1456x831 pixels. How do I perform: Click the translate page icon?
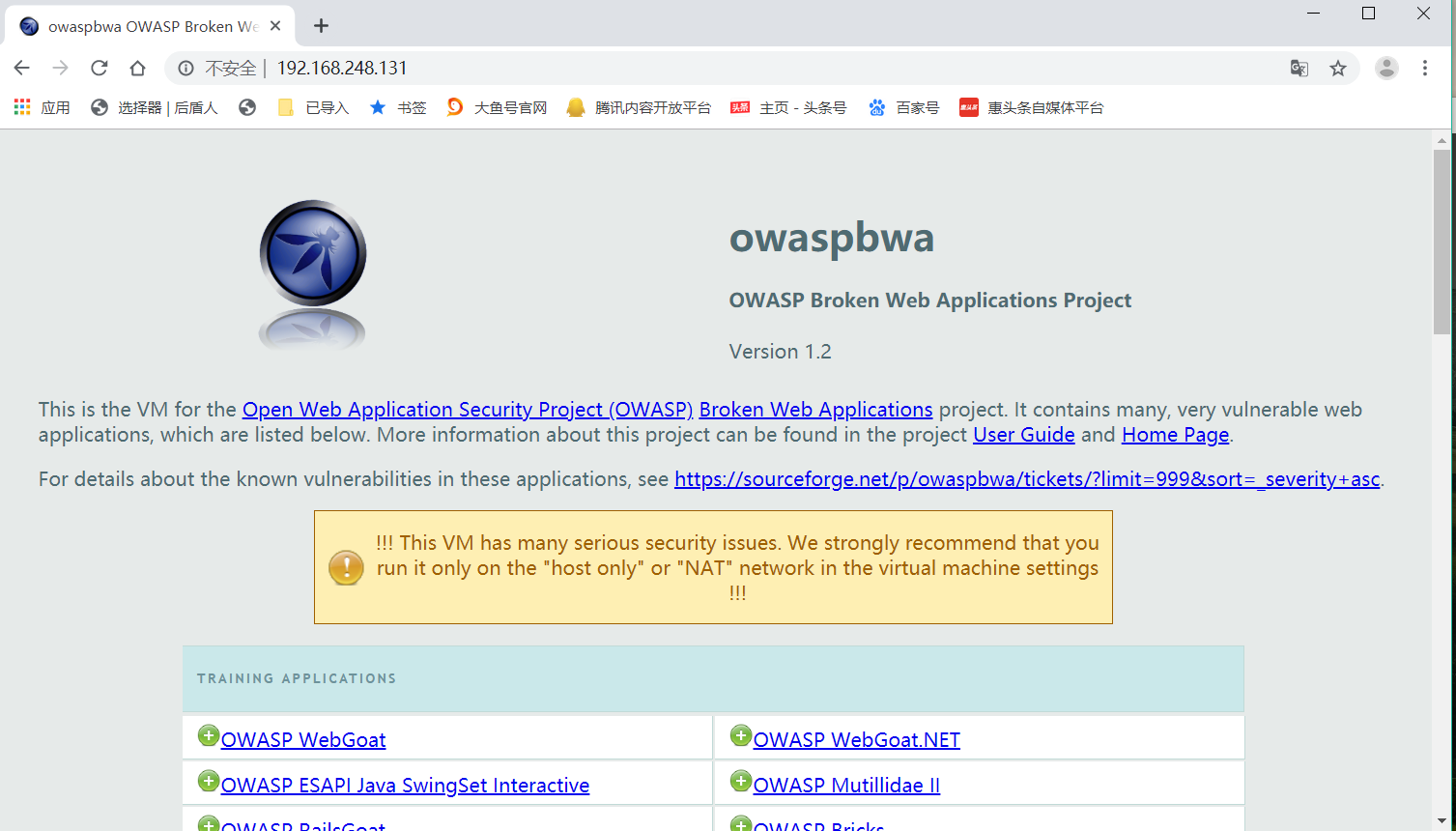pyautogui.click(x=1299, y=68)
